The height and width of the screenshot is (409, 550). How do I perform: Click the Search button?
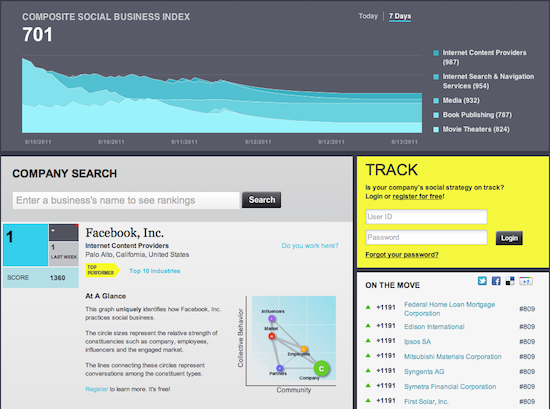261,200
